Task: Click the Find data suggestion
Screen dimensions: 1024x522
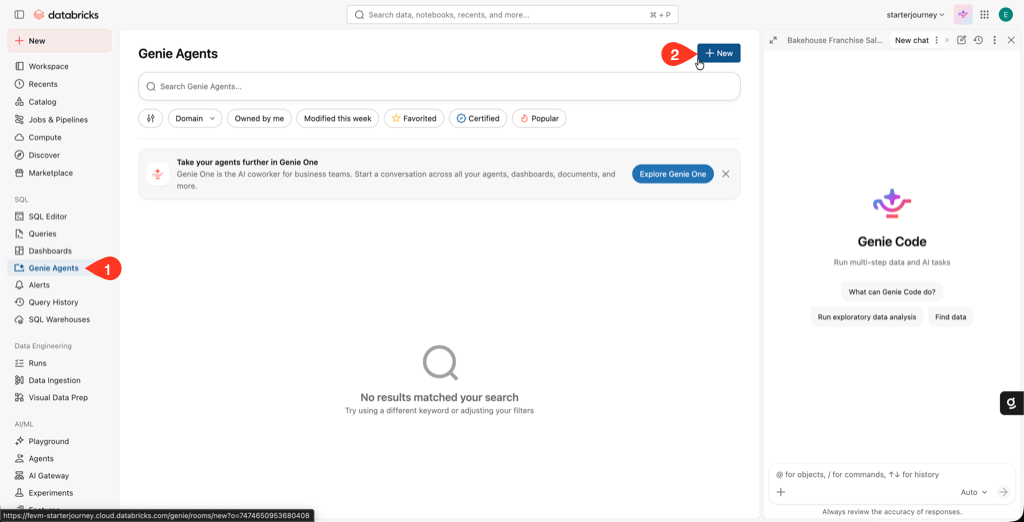Action: pos(950,317)
